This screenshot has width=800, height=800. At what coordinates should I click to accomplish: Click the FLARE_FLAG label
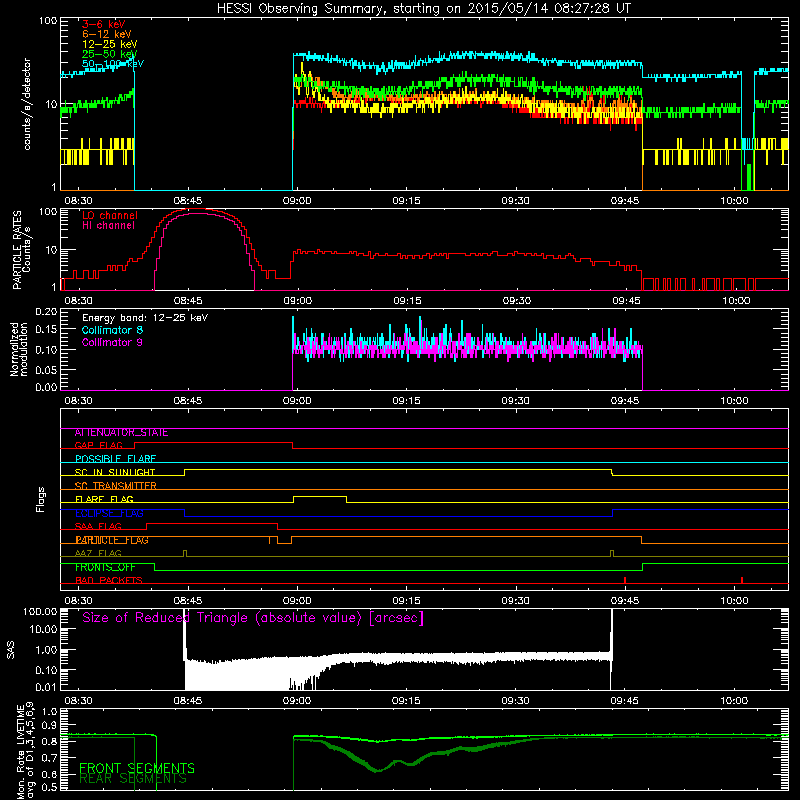tap(104, 499)
